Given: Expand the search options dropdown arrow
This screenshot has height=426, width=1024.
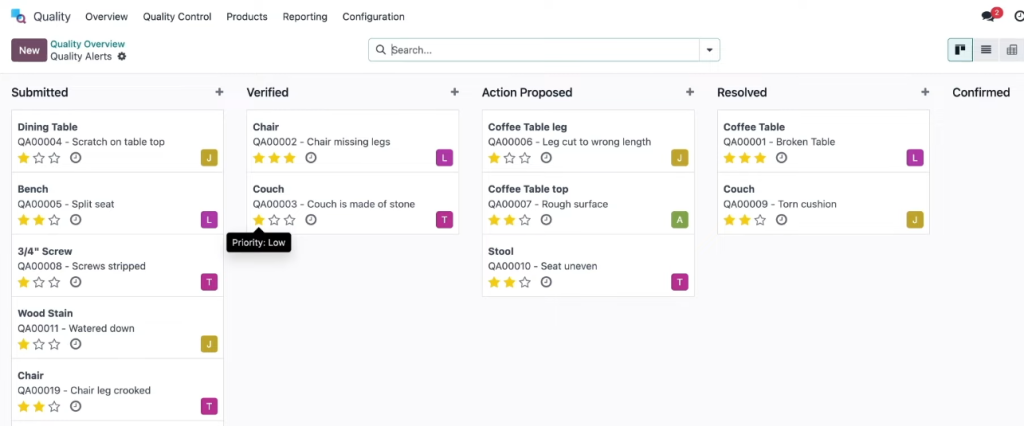Looking at the screenshot, I should tap(709, 50).
